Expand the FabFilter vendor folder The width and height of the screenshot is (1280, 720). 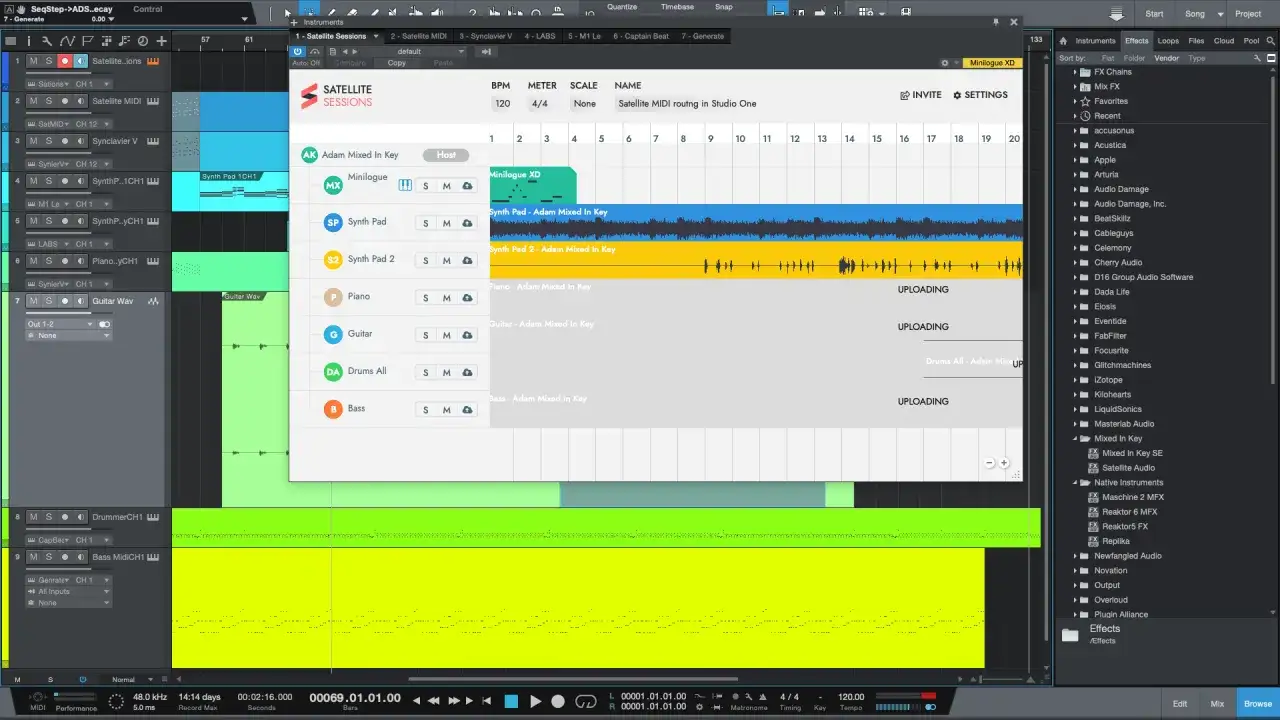(1076, 336)
